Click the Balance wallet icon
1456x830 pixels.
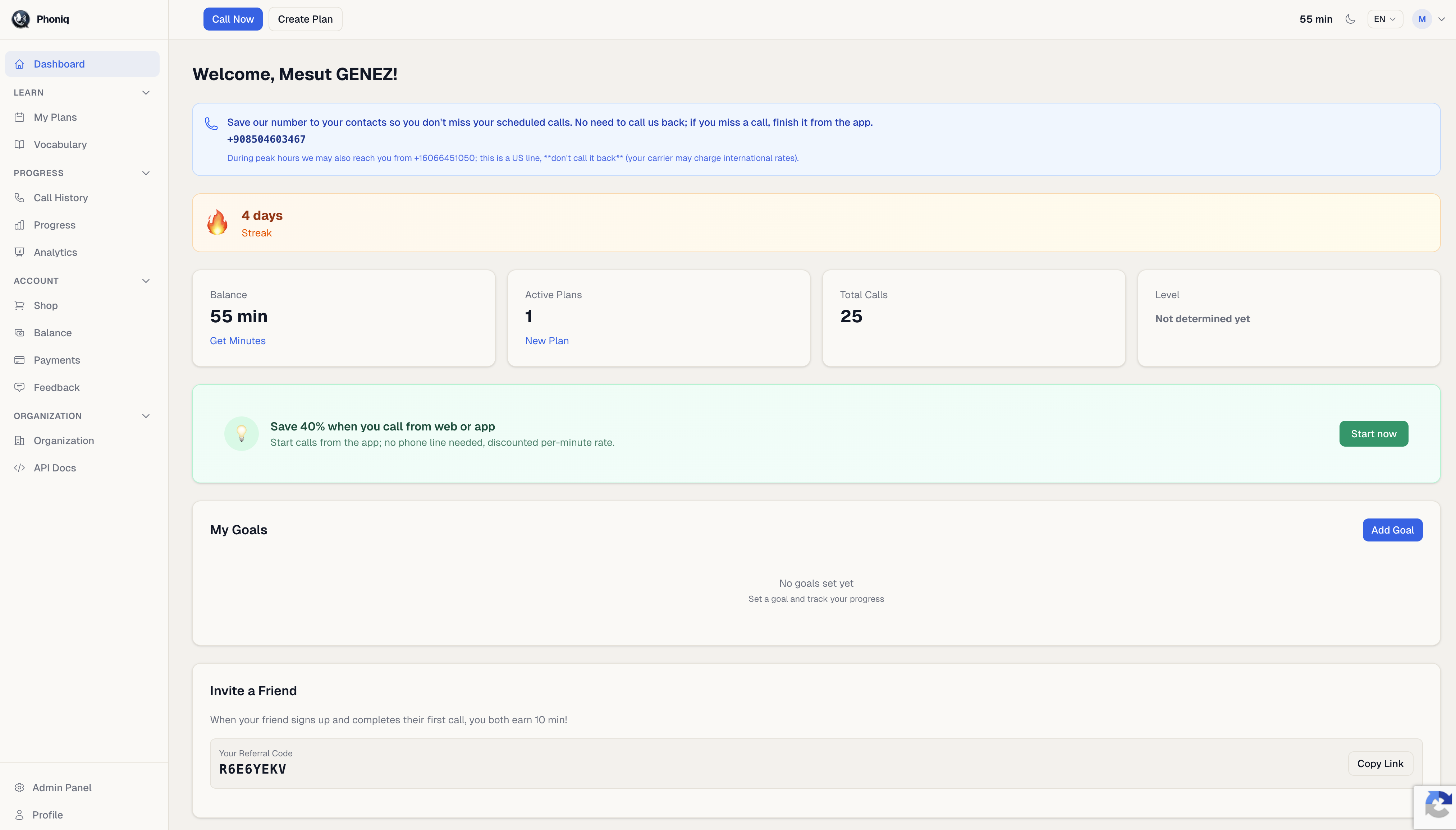click(x=19, y=332)
